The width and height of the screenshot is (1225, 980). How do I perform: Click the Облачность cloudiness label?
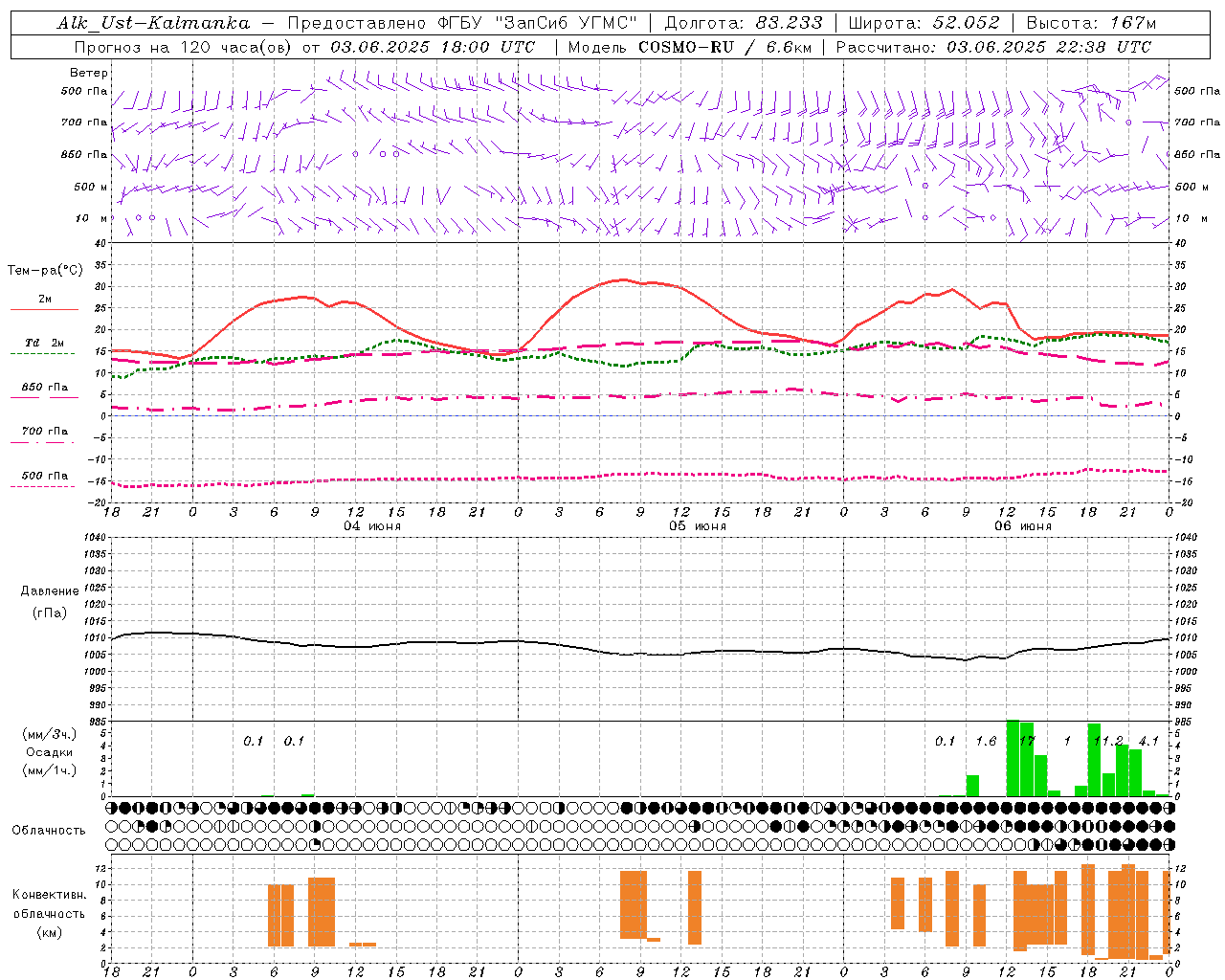[49, 830]
